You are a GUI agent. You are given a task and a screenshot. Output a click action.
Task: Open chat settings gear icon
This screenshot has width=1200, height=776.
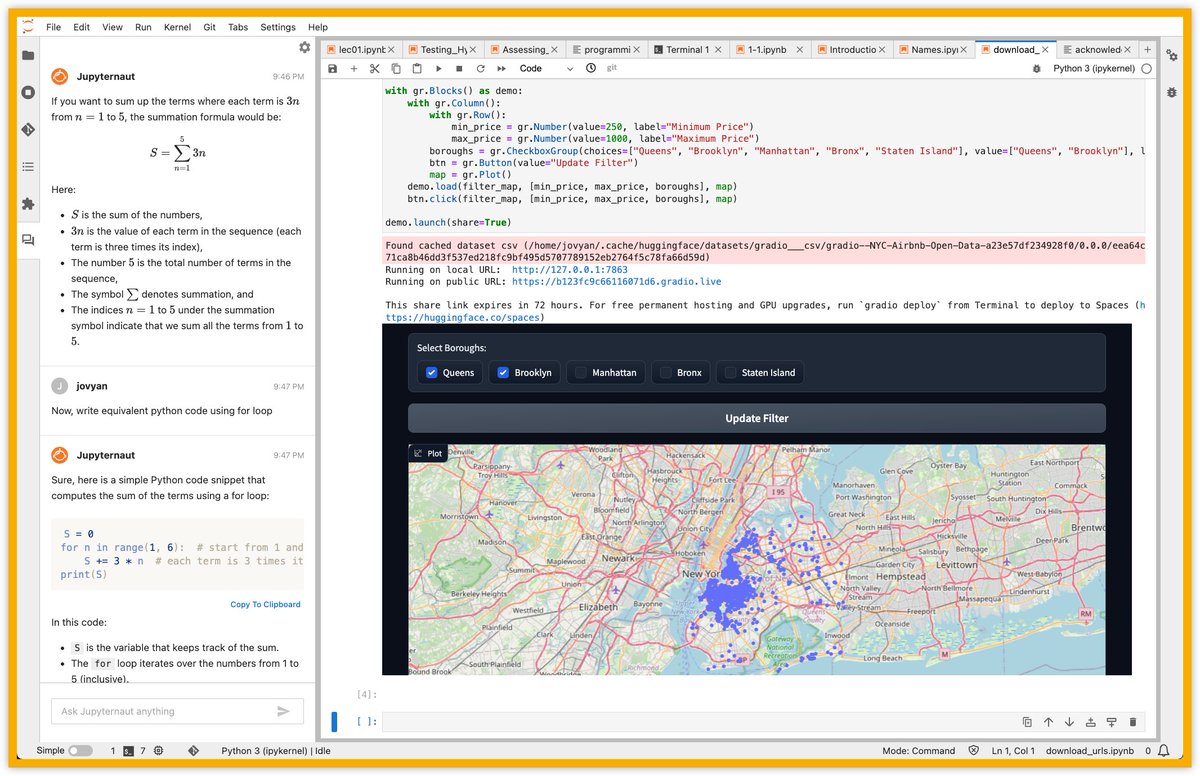coord(304,47)
